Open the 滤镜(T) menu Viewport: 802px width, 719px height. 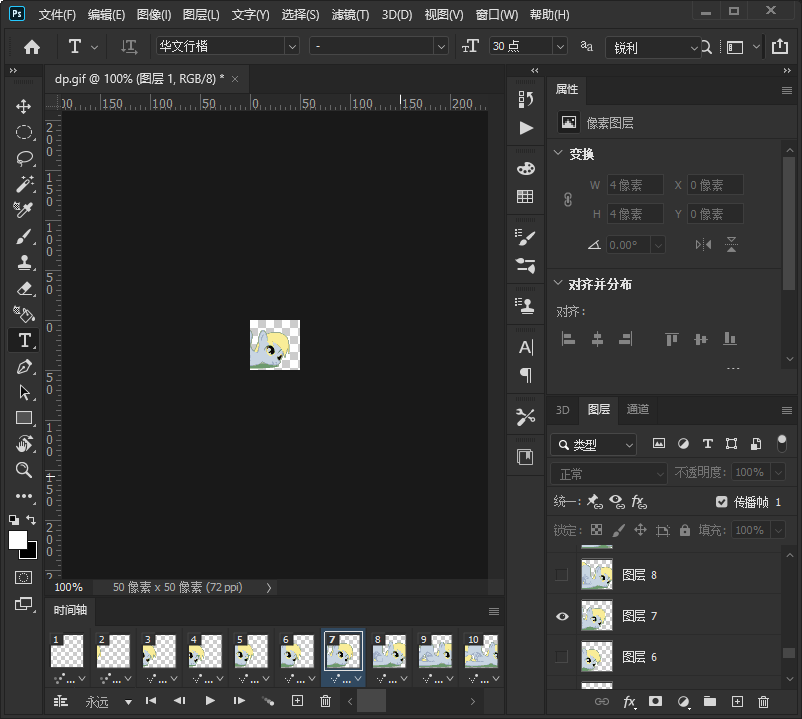(350, 15)
